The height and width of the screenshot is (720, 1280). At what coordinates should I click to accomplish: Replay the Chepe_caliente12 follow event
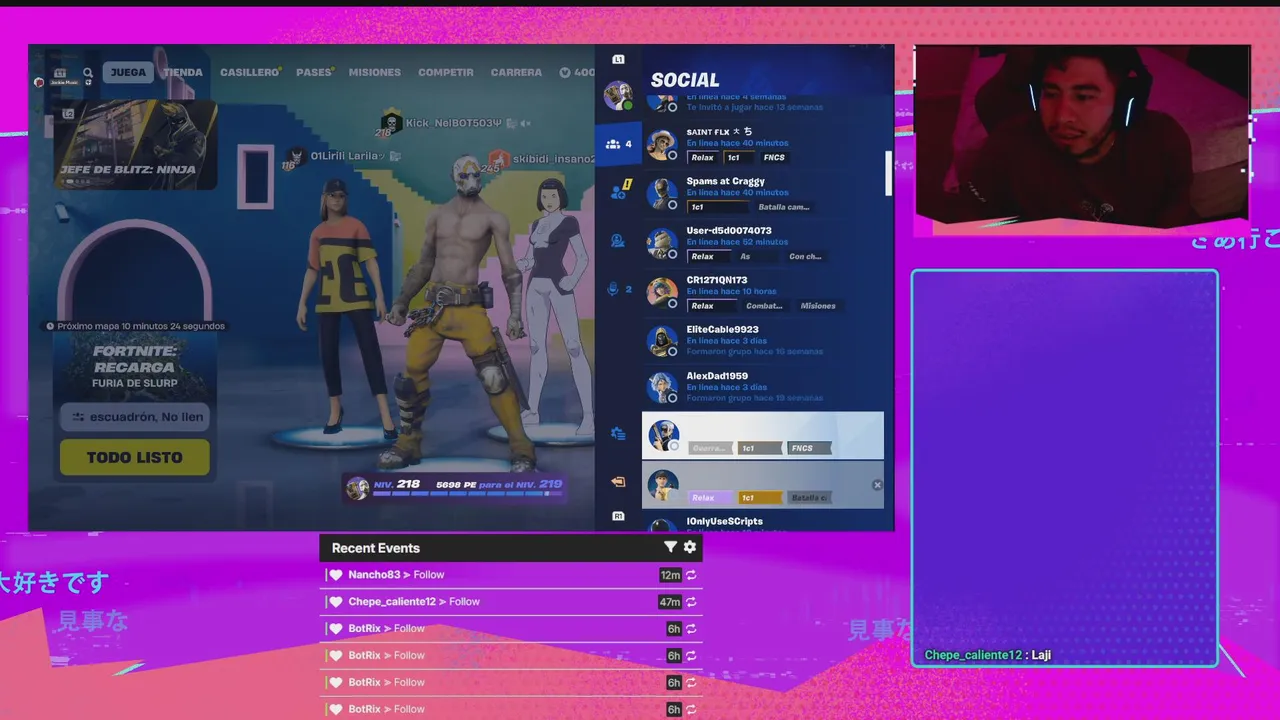click(691, 602)
